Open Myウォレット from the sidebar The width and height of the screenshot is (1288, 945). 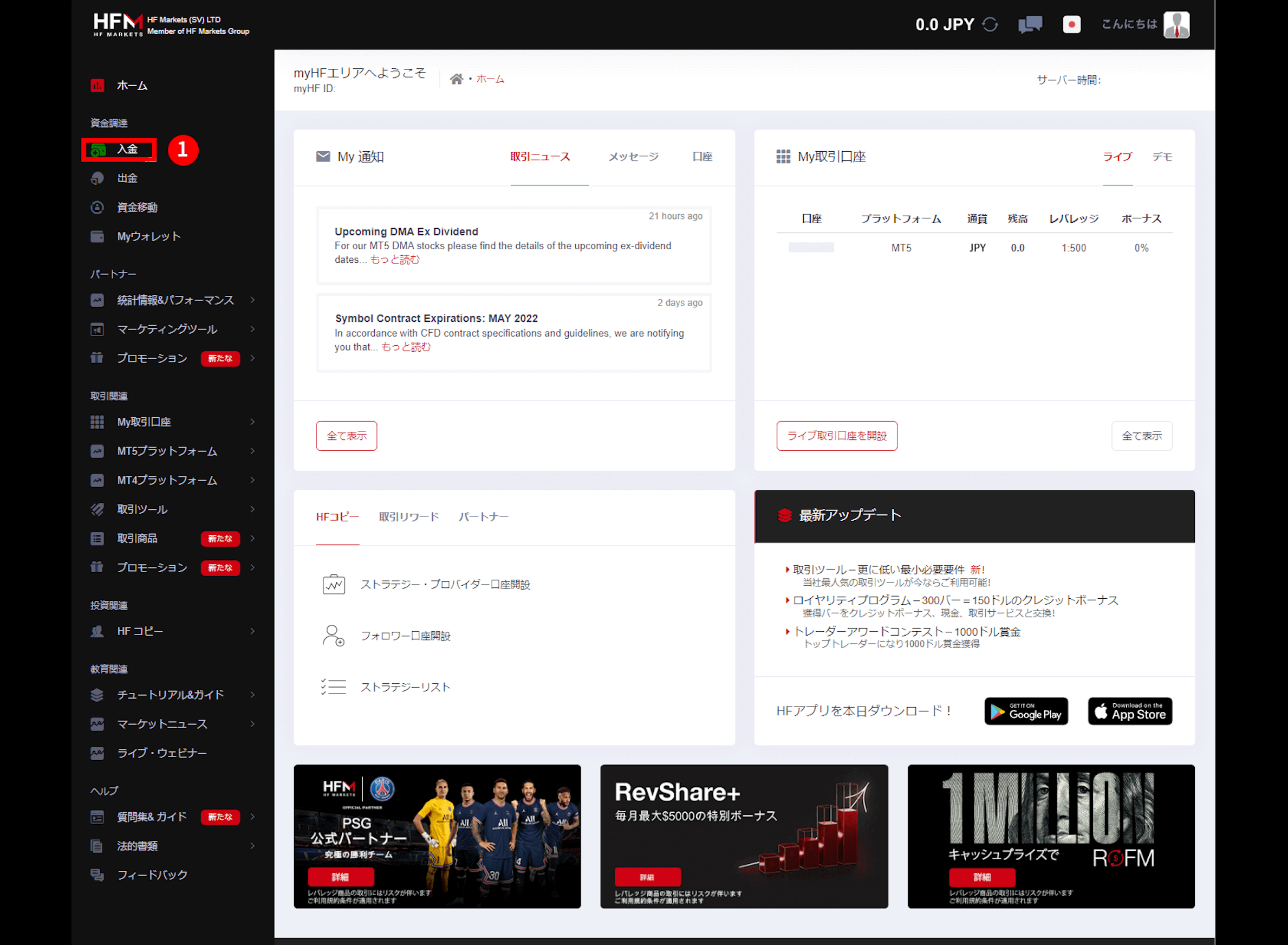tap(148, 236)
